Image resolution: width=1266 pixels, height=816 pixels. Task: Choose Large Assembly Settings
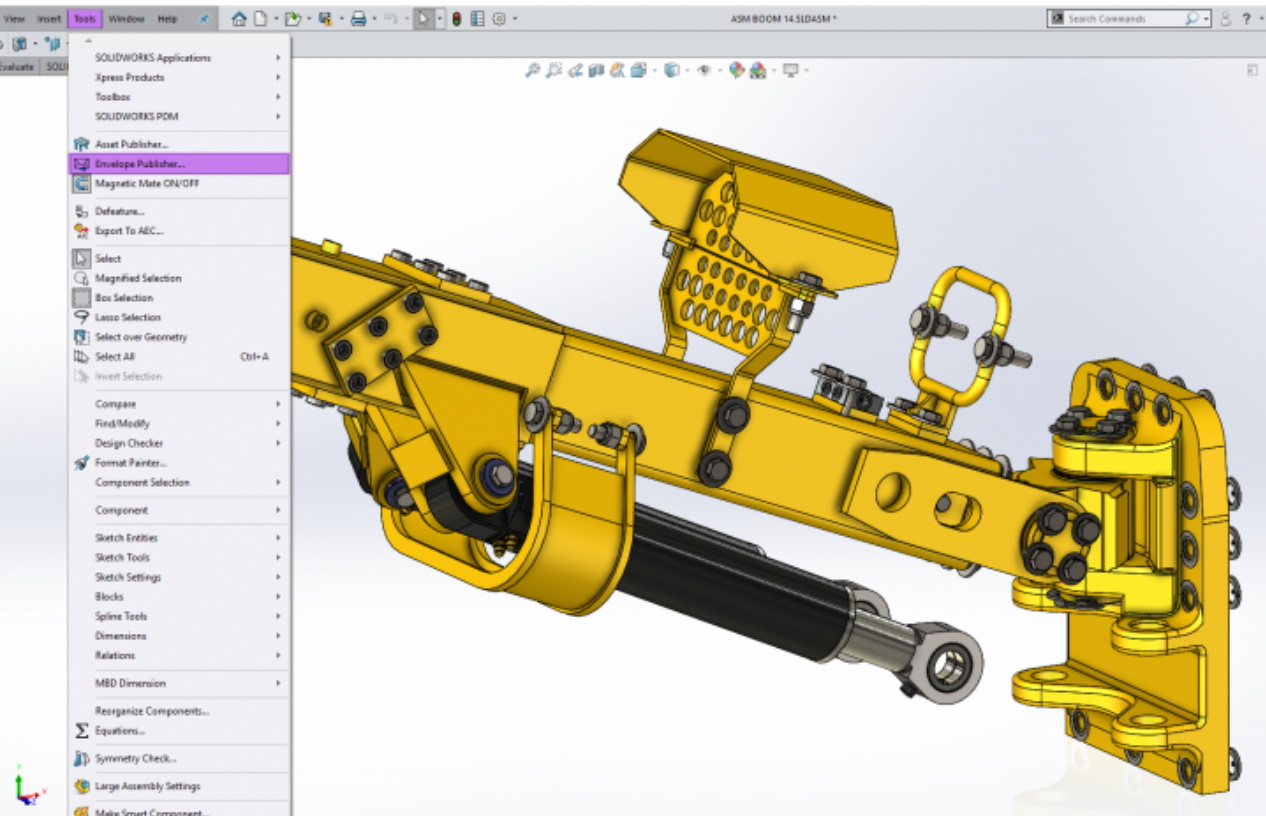click(147, 787)
